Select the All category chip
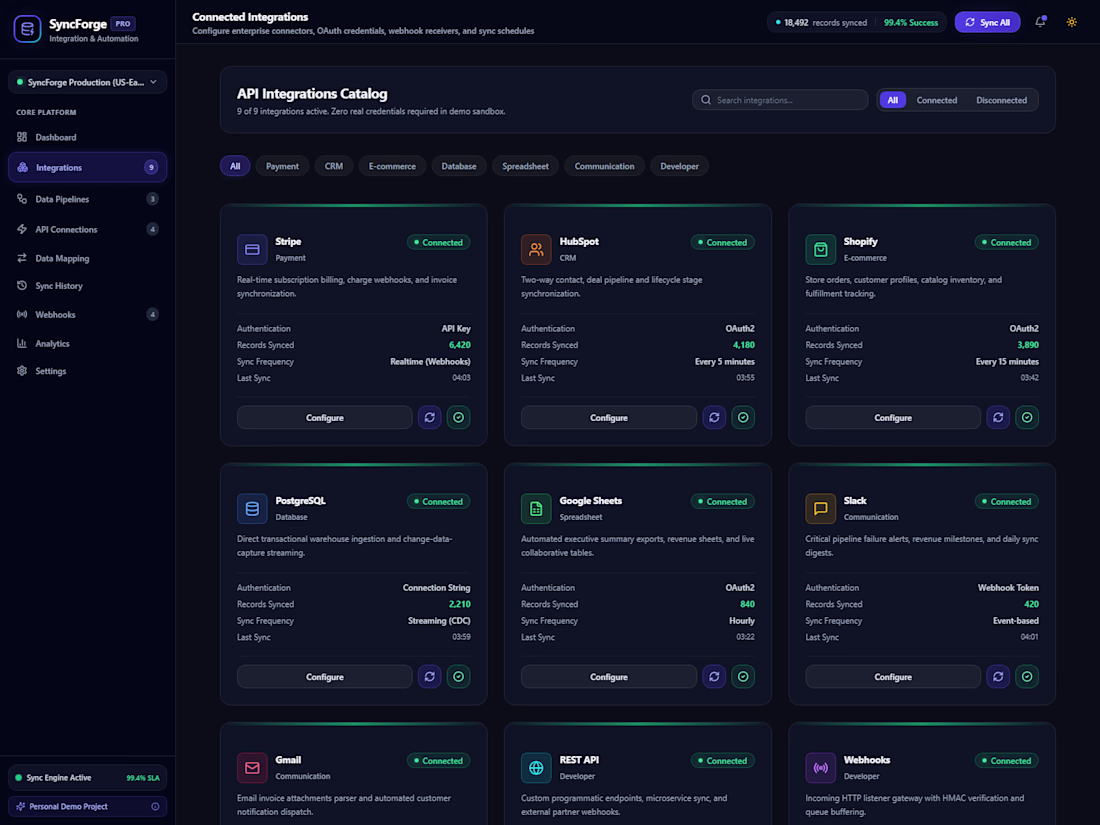The image size is (1100, 825). (x=235, y=166)
